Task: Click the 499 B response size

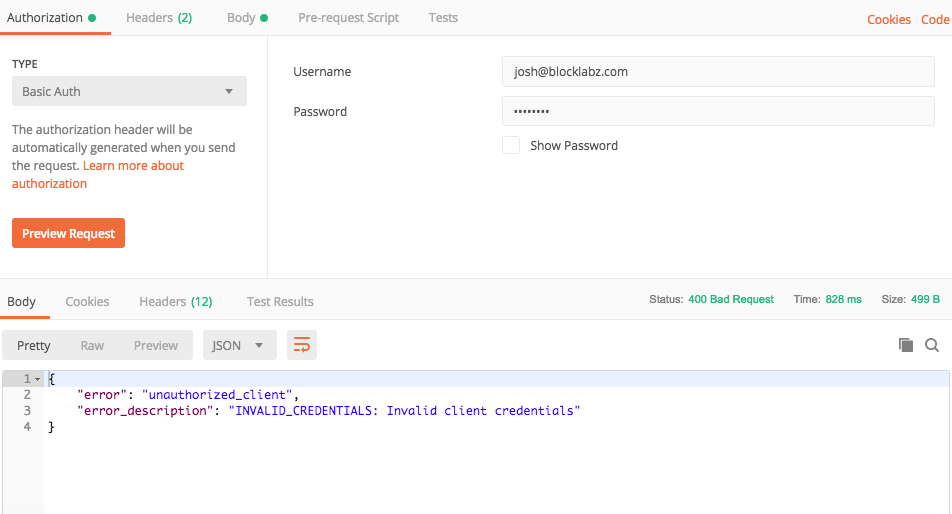Action: 925,299
